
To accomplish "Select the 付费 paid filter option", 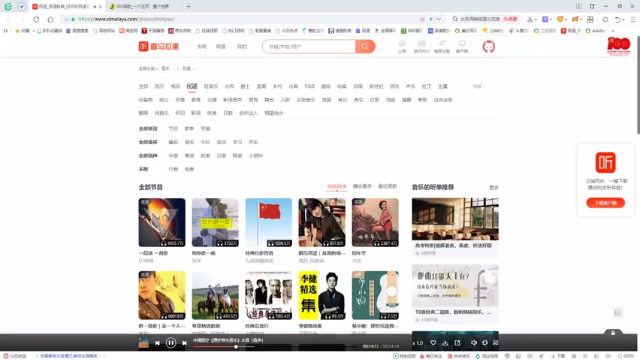I will 173,169.
